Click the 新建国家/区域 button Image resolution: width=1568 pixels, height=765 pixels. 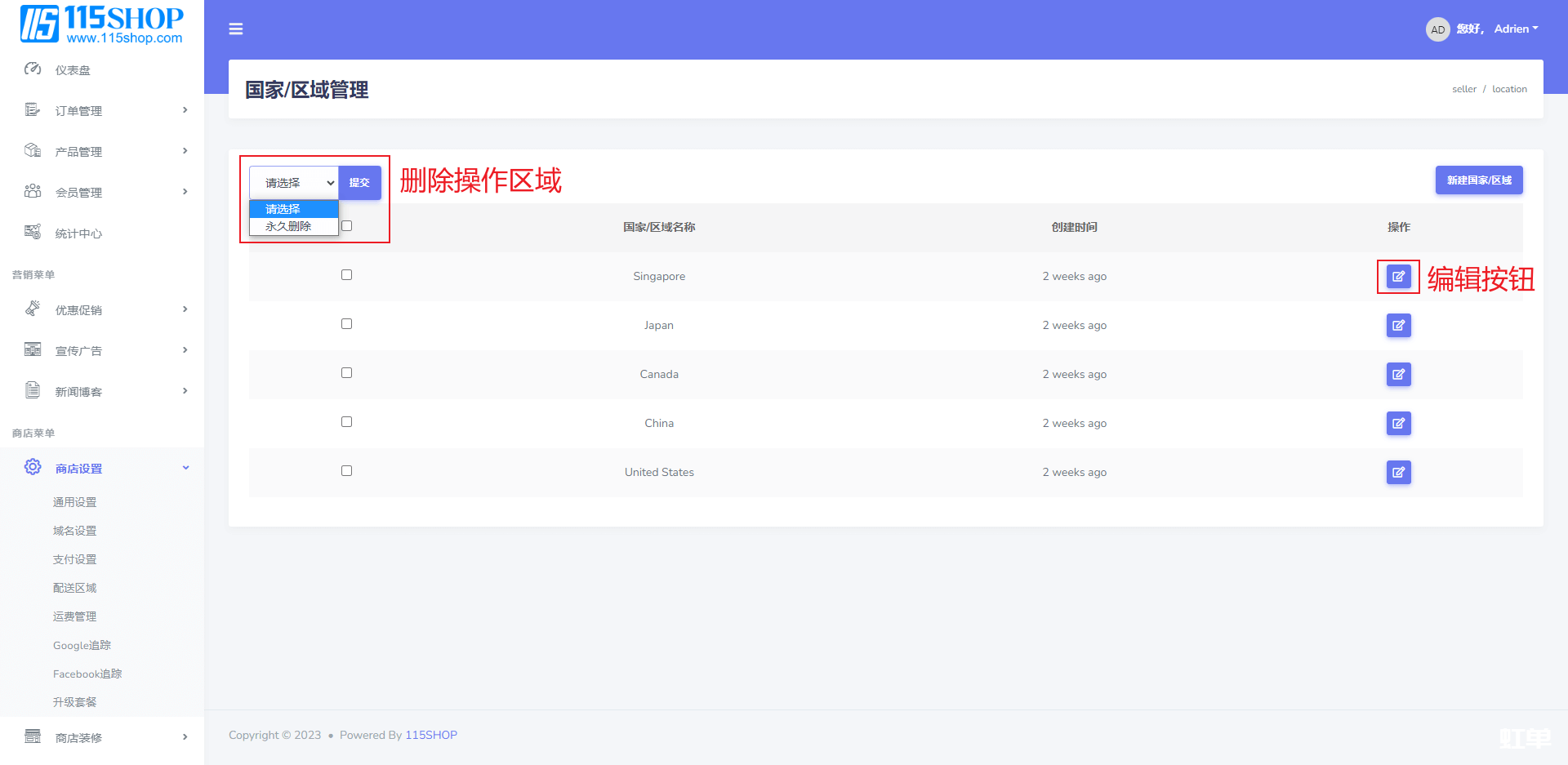(1479, 180)
